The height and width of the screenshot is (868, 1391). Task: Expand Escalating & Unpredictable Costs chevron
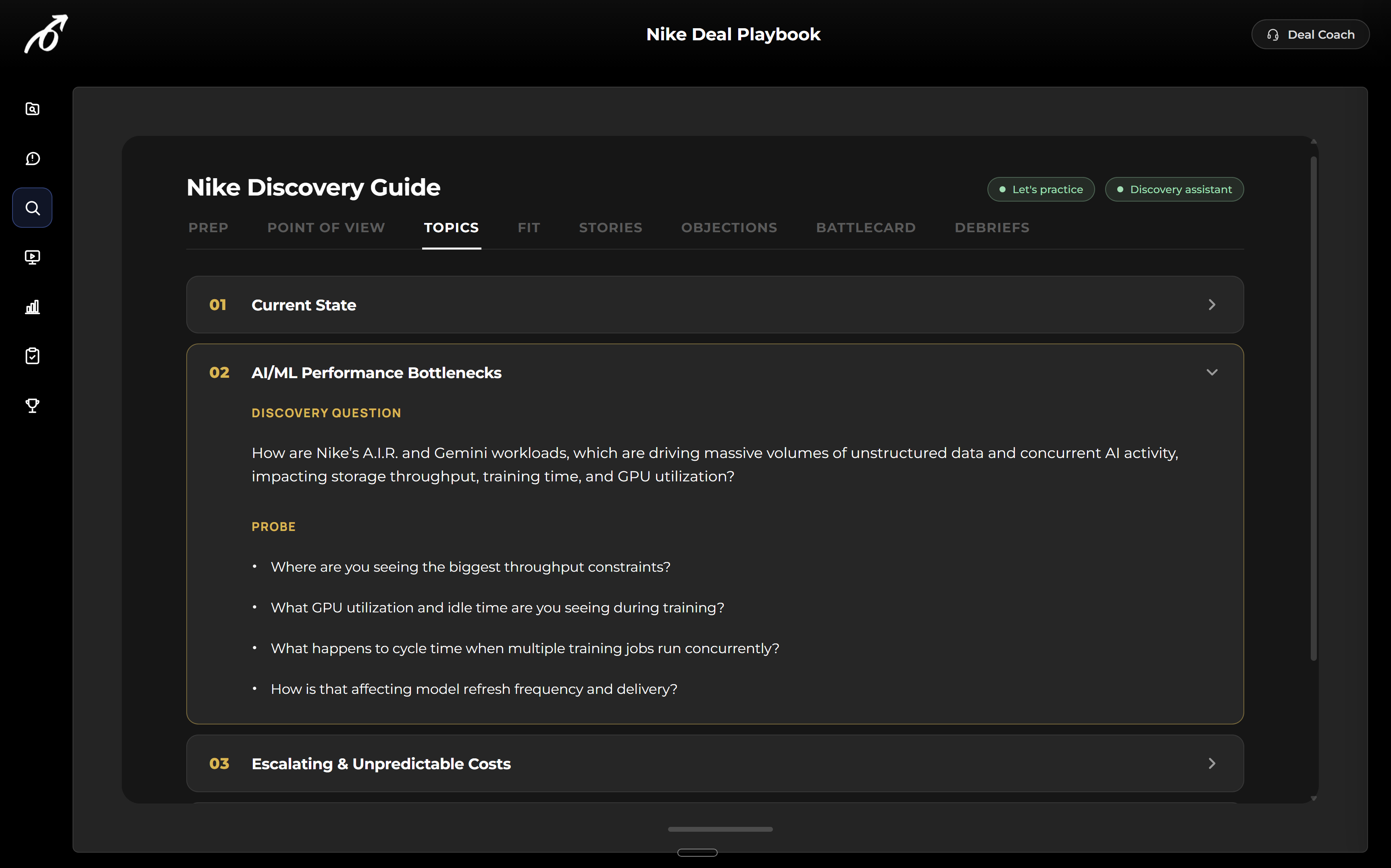click(x=1212, y=764)
